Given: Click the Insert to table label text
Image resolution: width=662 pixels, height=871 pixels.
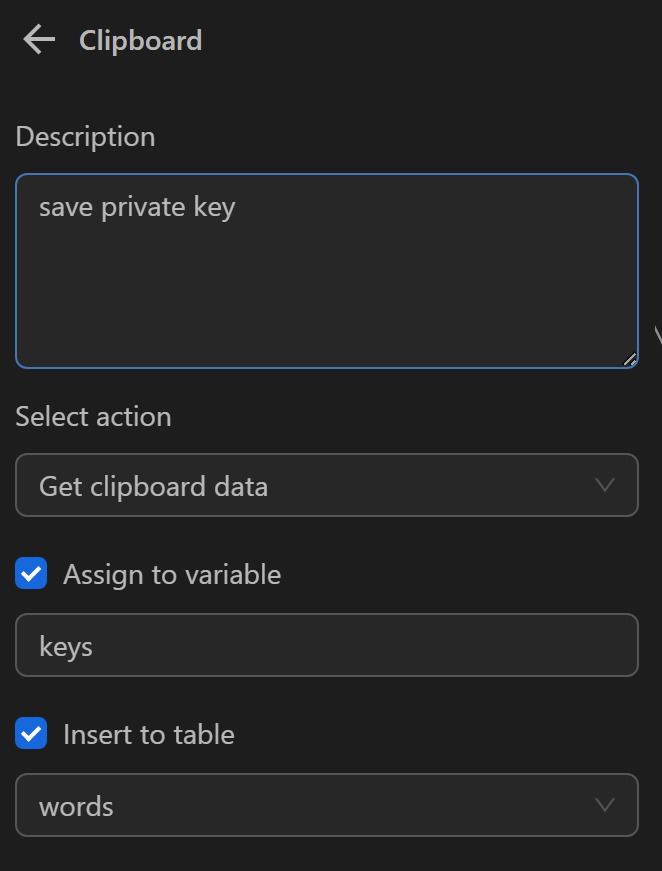Looking at the screenshot, I should tap(148, 734).
